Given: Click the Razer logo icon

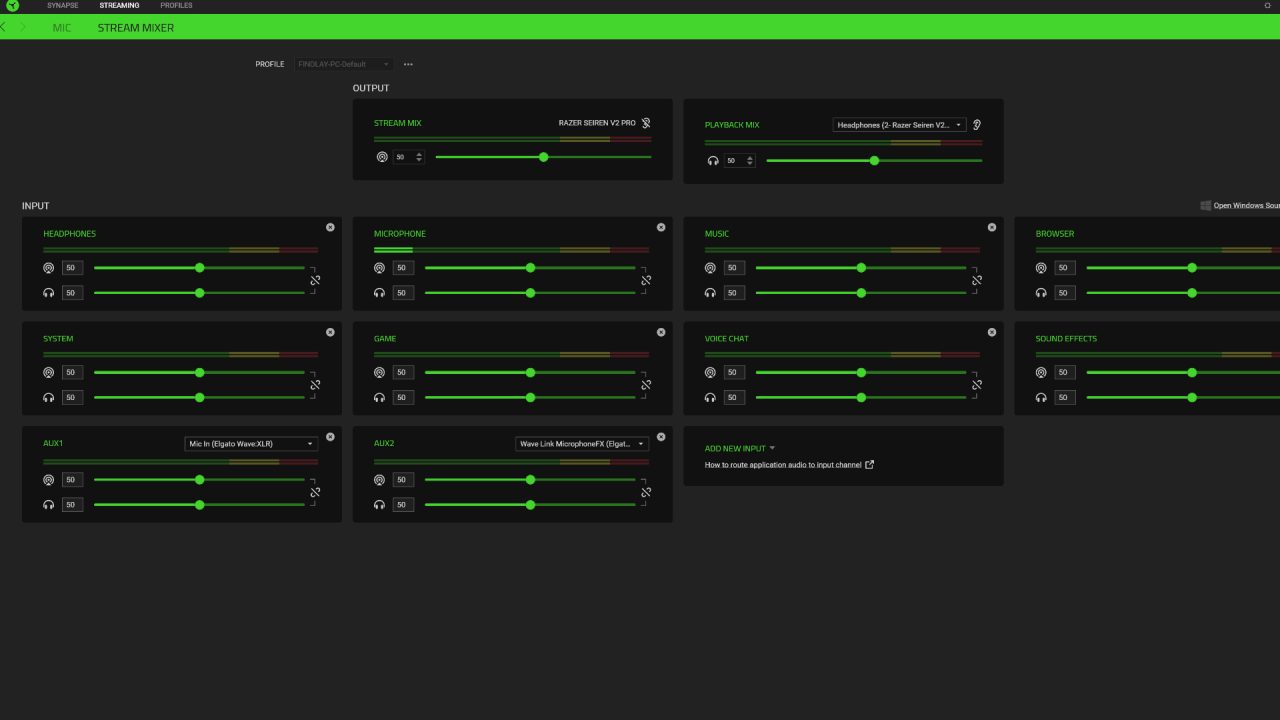Looking at the screenshot, I should pyautogui.click(x=12, y=6).
